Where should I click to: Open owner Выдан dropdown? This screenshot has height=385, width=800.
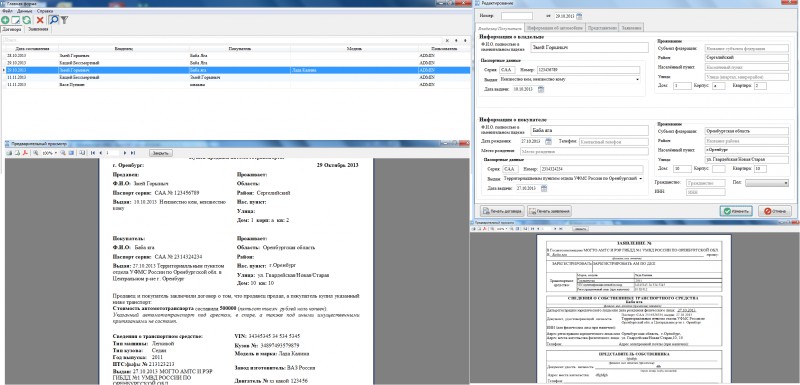[638, 80]
